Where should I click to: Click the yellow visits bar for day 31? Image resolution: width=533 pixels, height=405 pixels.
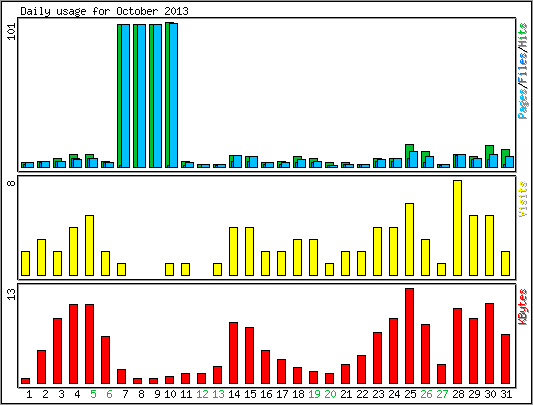point(505,264)
